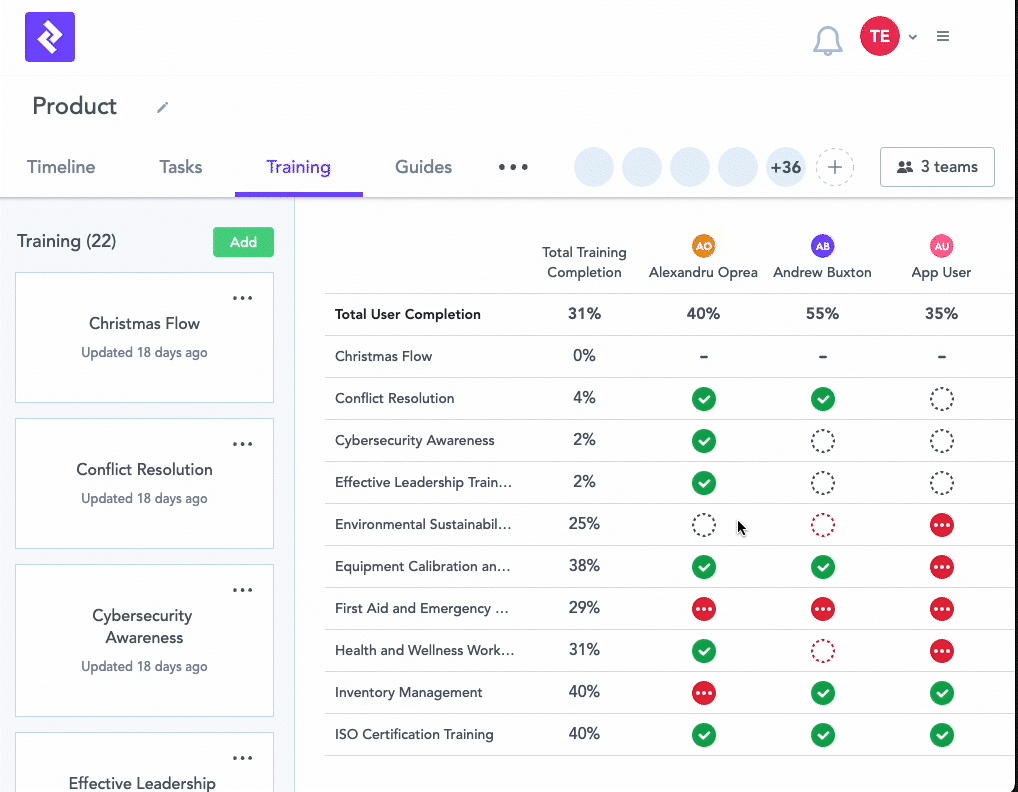Viewport: 1018px width, 792px height.
Task: Click the add member plus circle
Action: click(x=835, y=167)
